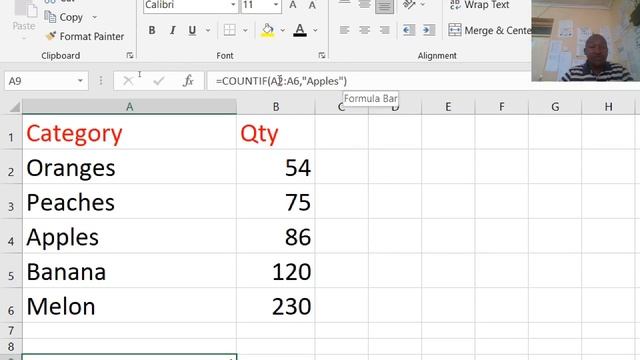
Task: Apply the yellow Fill Color bucket
Action: (268, 30)
